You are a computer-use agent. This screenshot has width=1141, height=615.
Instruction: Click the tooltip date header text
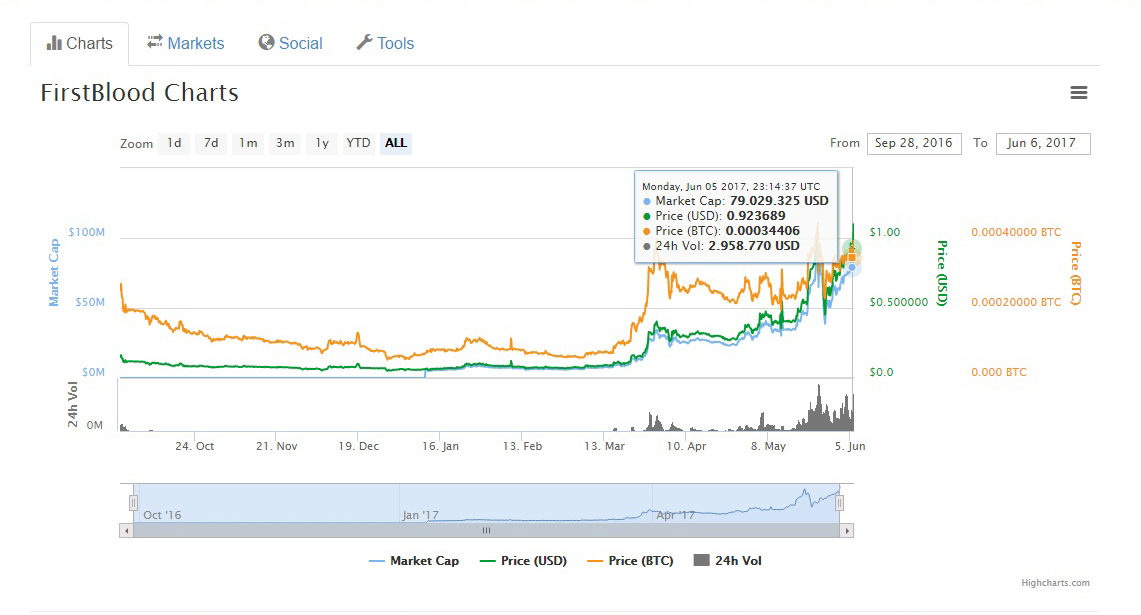click(731, 186)
